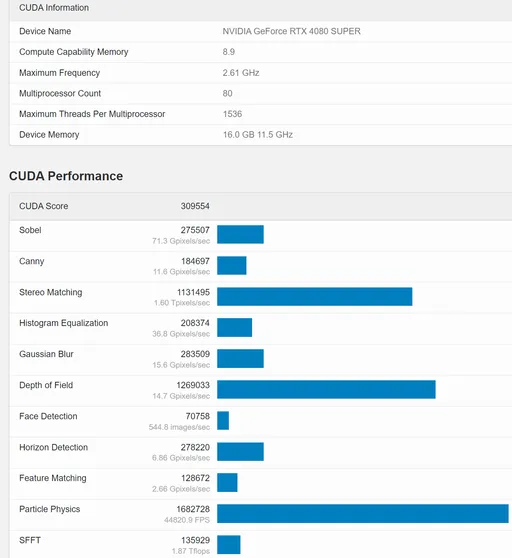Click the Horizon Detection score 278220
Screen dimensions: 512x558
pyautogui.click(x=195, y=447)
